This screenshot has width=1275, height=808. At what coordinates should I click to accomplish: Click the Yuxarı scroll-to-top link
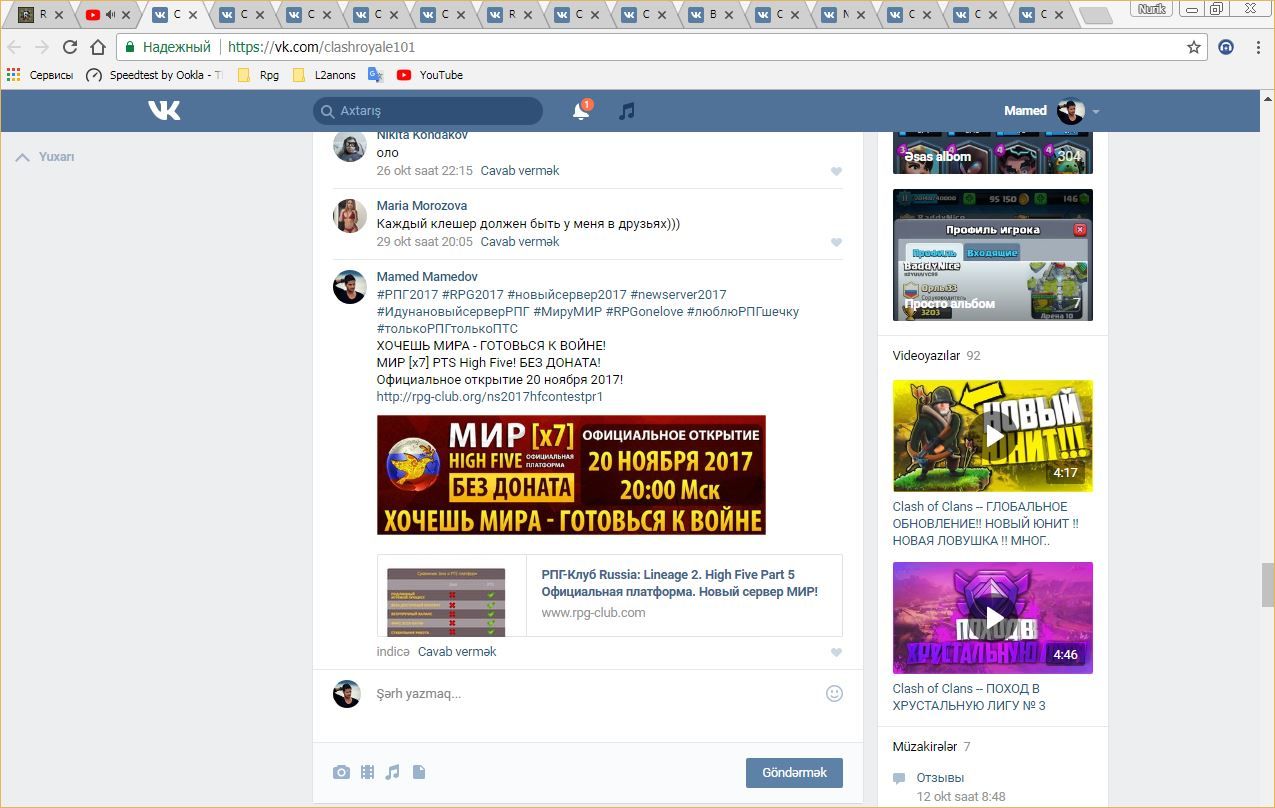click(45, 157)
